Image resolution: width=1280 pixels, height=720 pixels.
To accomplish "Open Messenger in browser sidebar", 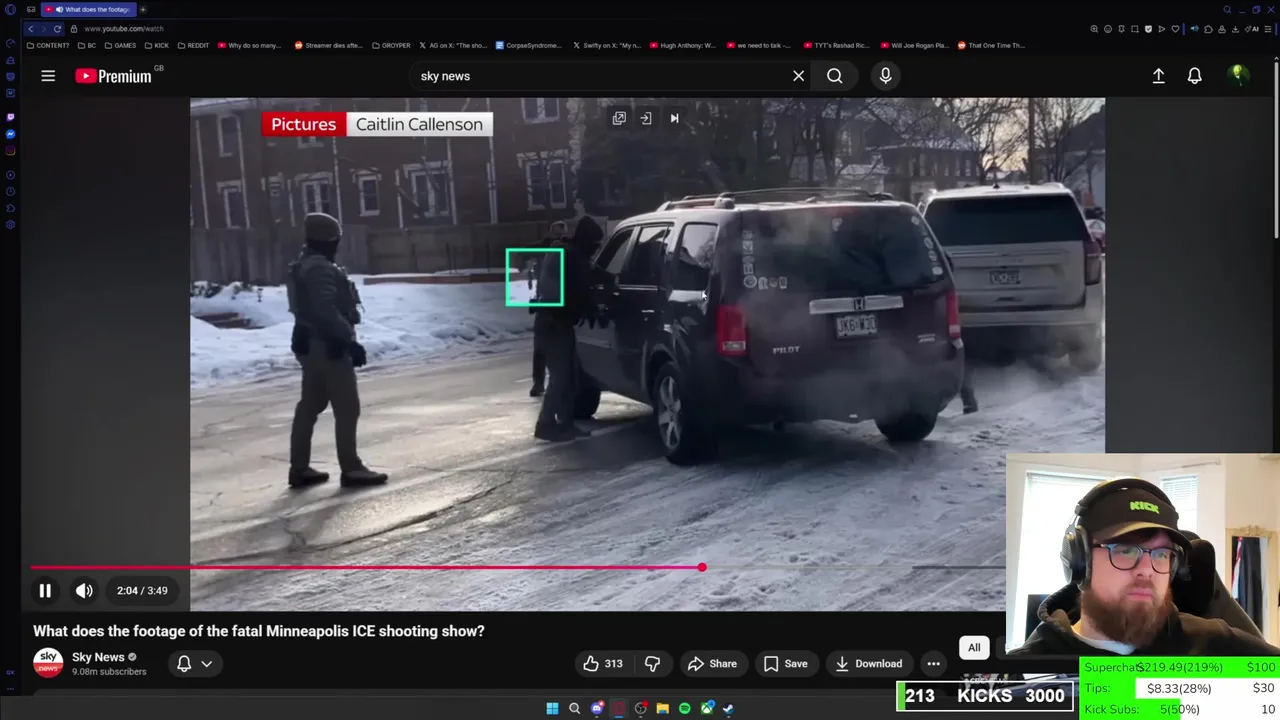I will pyautogui.click(x=10, y=134).
